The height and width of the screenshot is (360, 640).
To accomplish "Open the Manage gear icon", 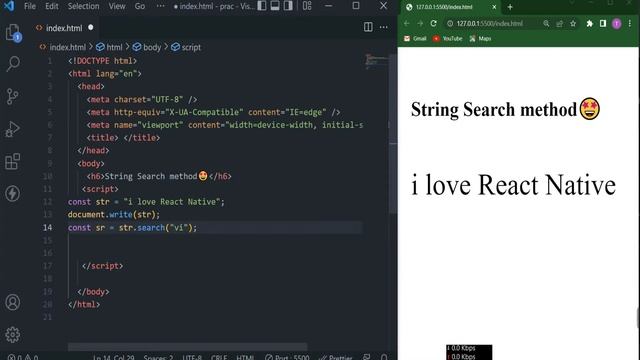I will (x=13, y=334).
